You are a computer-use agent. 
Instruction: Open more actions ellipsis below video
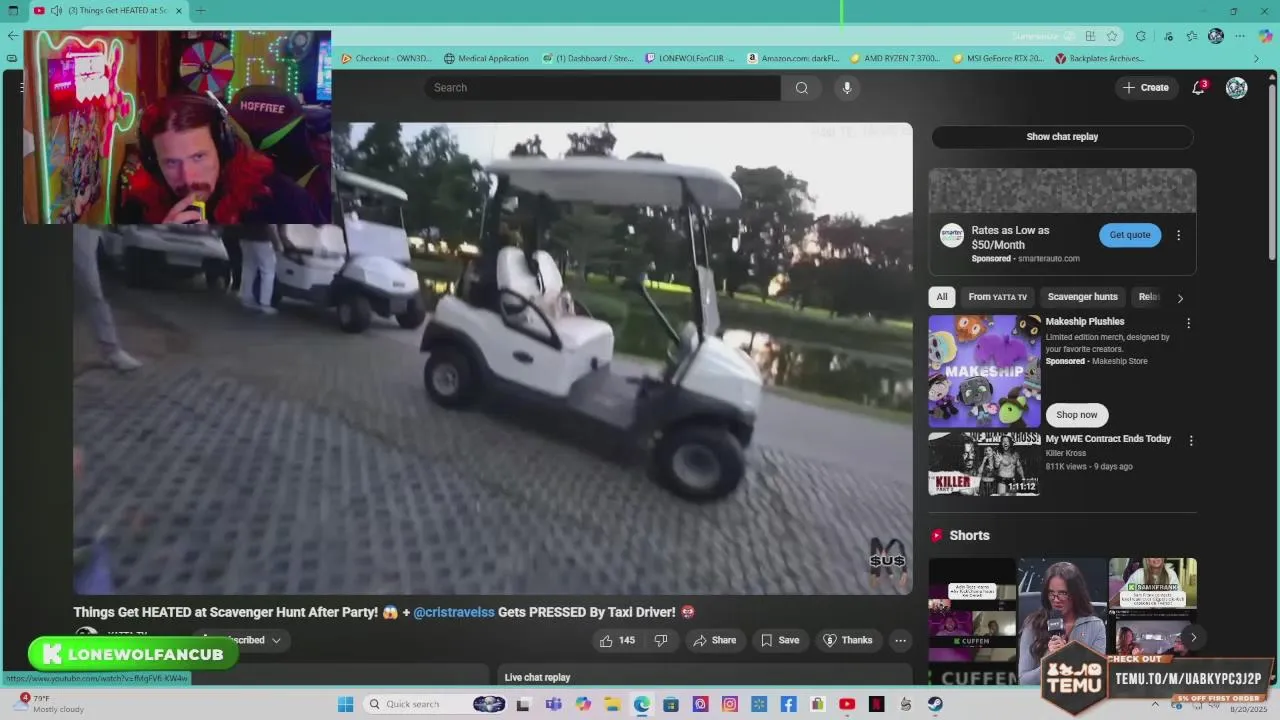click(900, 640)
